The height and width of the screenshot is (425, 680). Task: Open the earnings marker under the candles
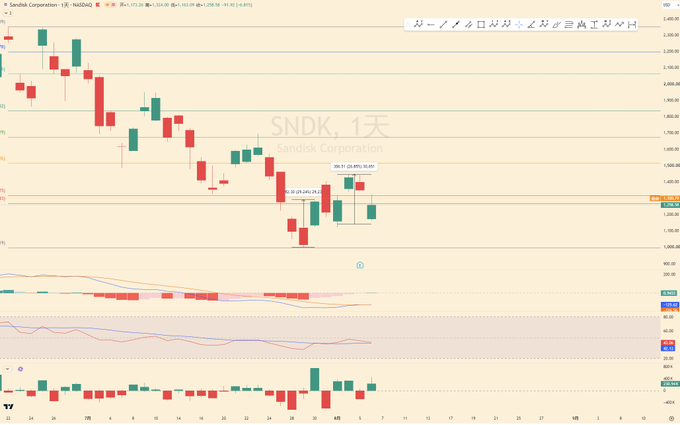point(360,265)
